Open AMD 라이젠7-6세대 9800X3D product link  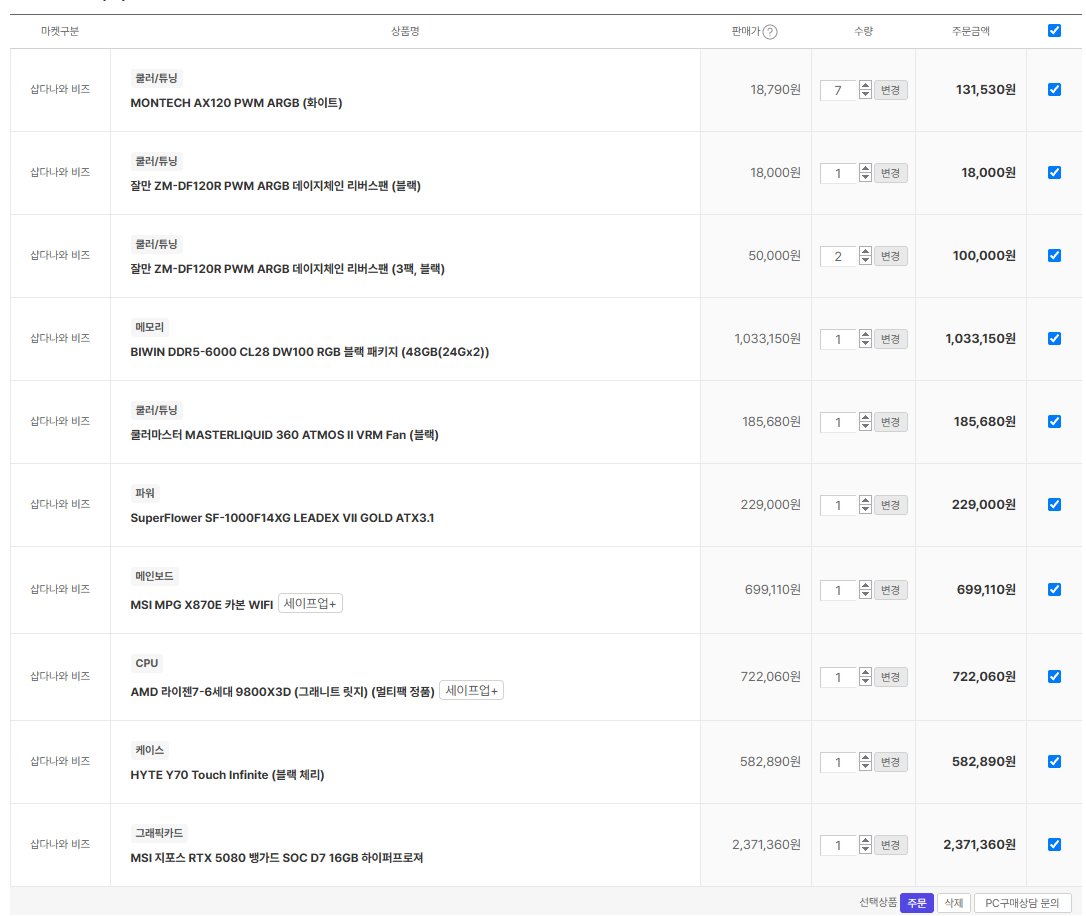pos(282,692)
